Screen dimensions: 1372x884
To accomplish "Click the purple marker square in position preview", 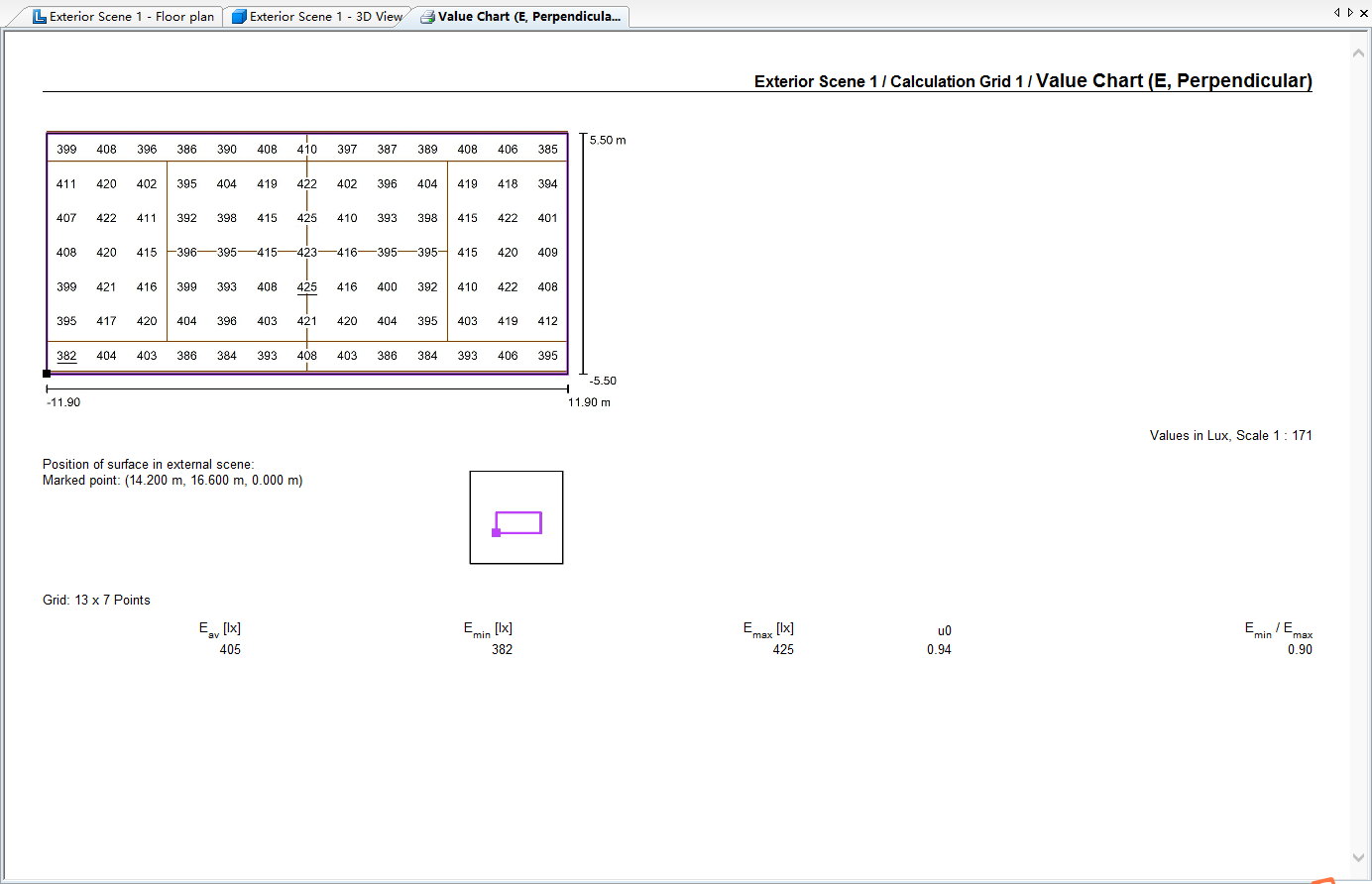I will (496, 533).
